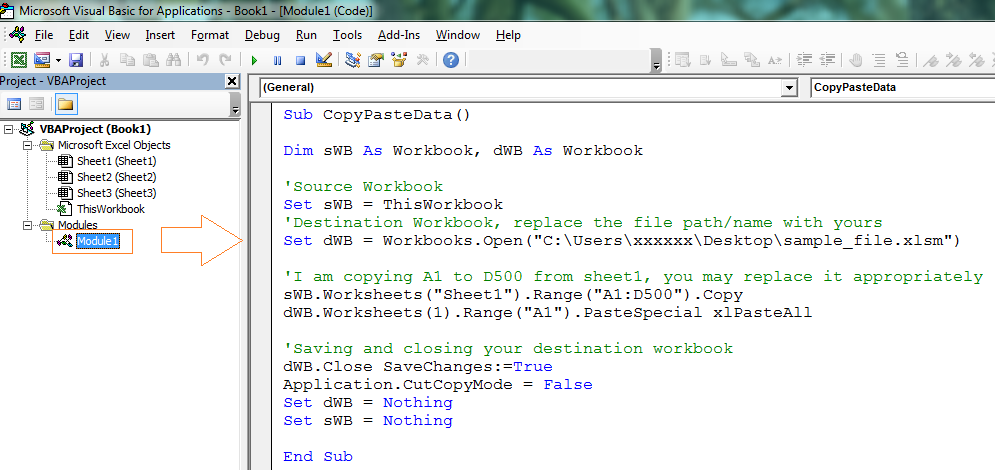Click the List Constants icon
The height and width of the screenshot is (470, 995).
pyautogui.click(x=706, y=60)
